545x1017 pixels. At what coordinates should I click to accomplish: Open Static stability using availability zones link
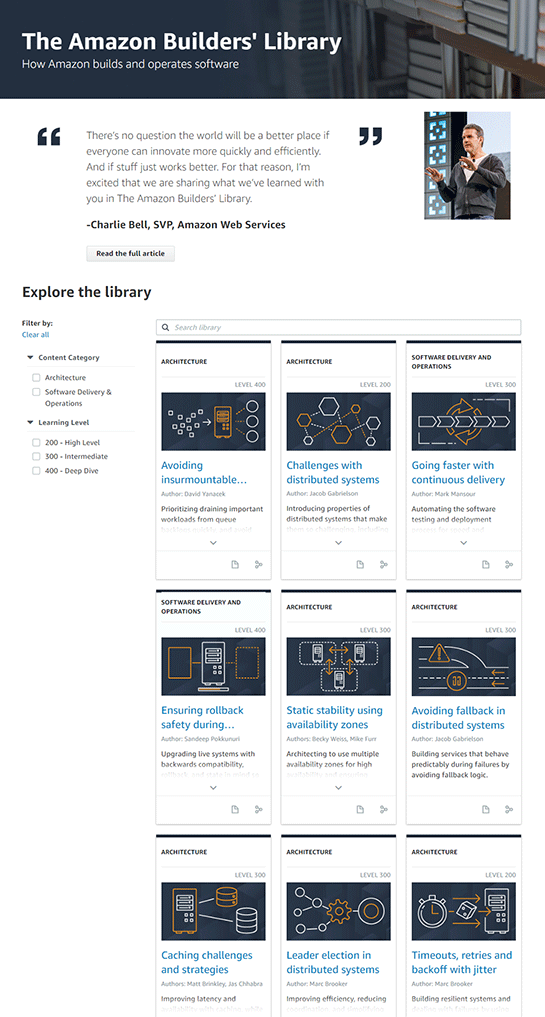coord(336,717)
